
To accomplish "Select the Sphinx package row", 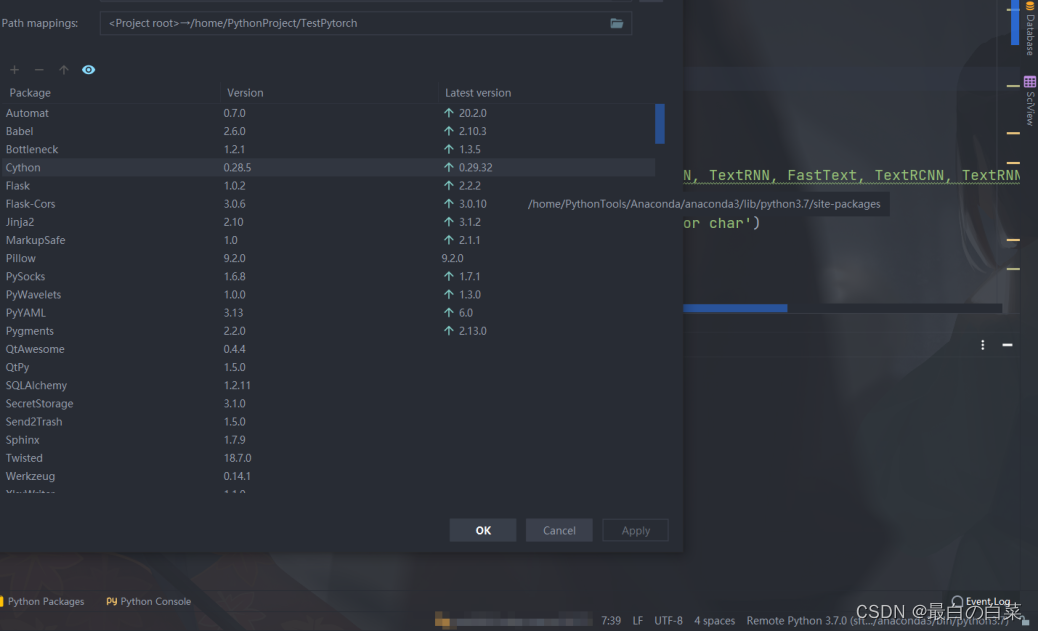I will point(328,440).
